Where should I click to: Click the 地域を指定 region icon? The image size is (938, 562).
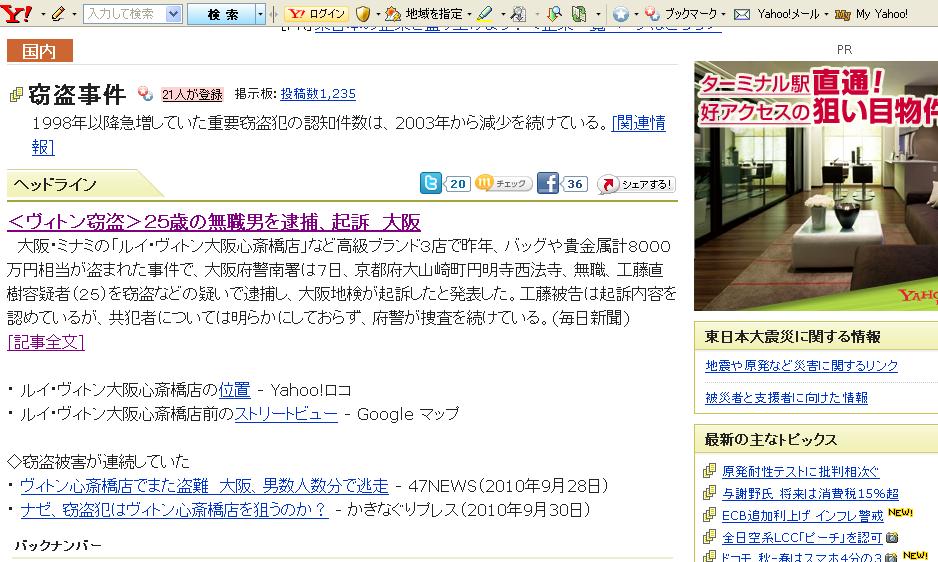[392, 13]
